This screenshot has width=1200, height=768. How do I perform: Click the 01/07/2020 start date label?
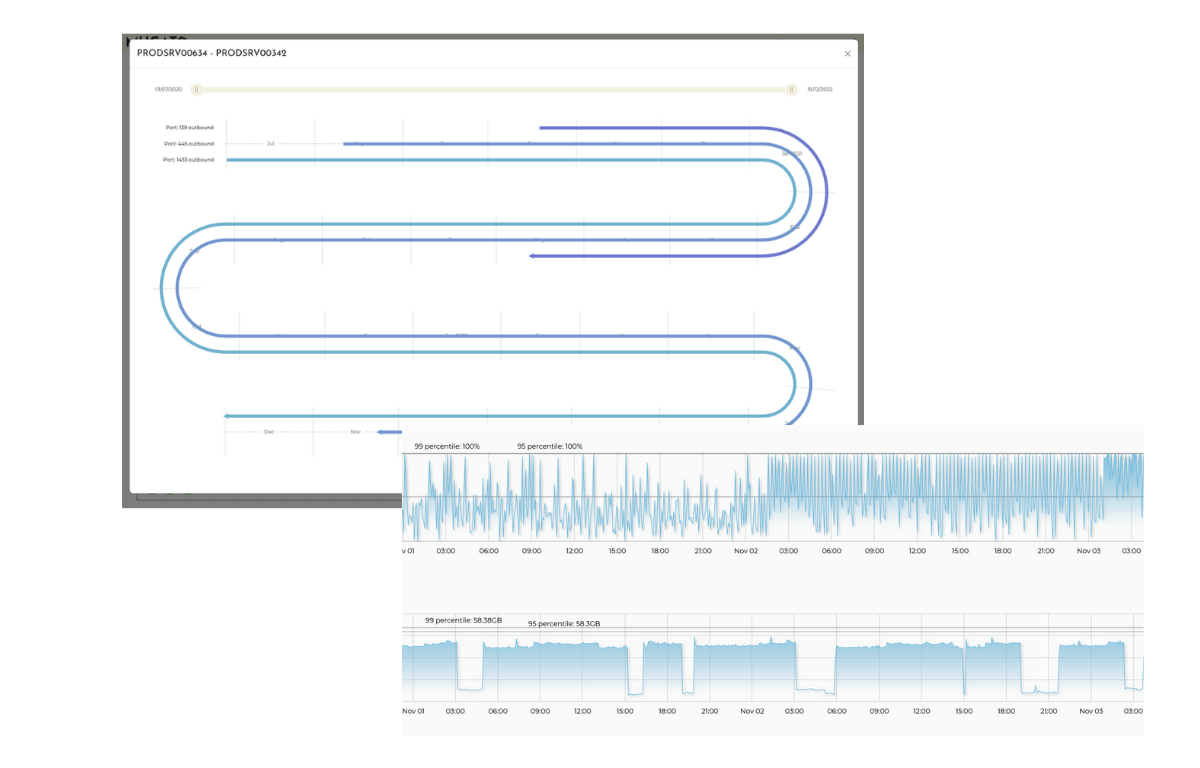(168, 90)
